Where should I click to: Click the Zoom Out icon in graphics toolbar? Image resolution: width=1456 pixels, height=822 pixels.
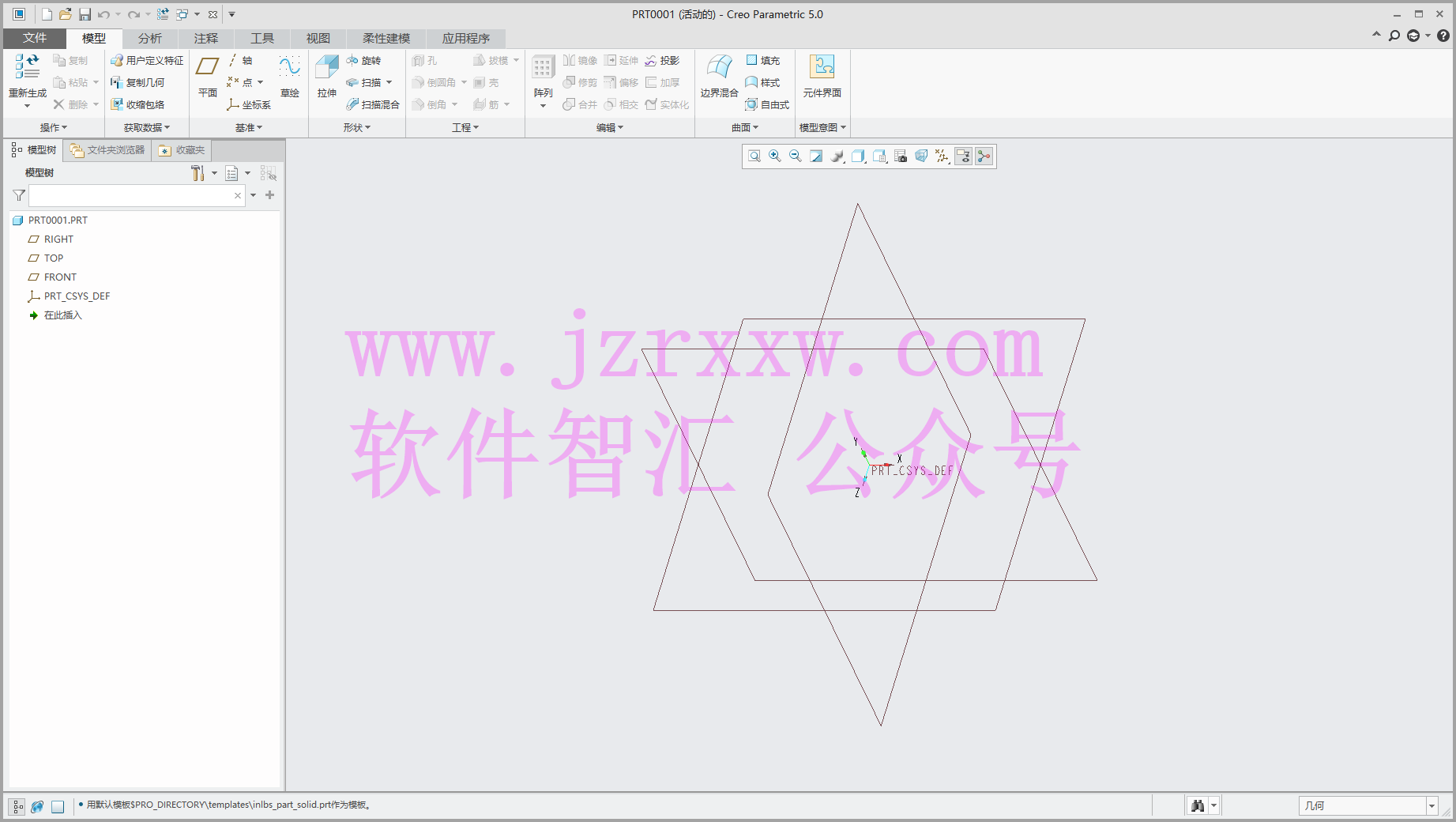tap(796, 156)
